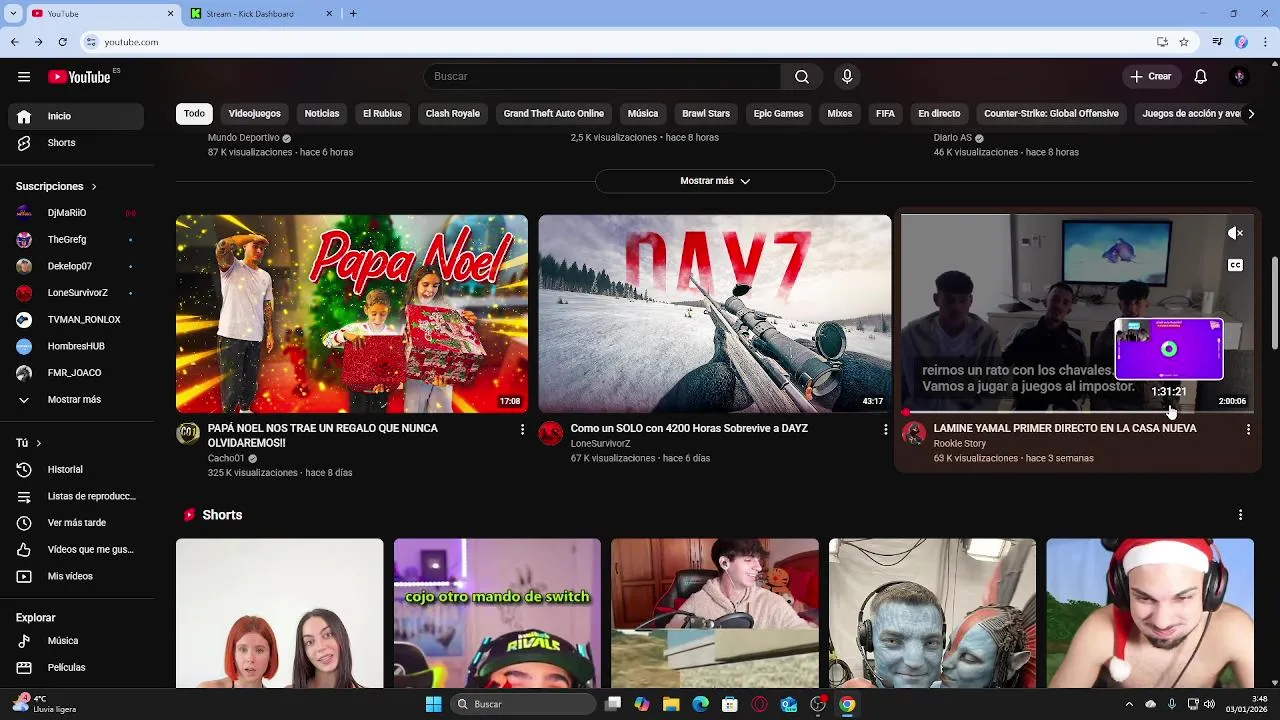
Task: Open options menu for Shorts shelf
Action: [x=1240, y=515]
